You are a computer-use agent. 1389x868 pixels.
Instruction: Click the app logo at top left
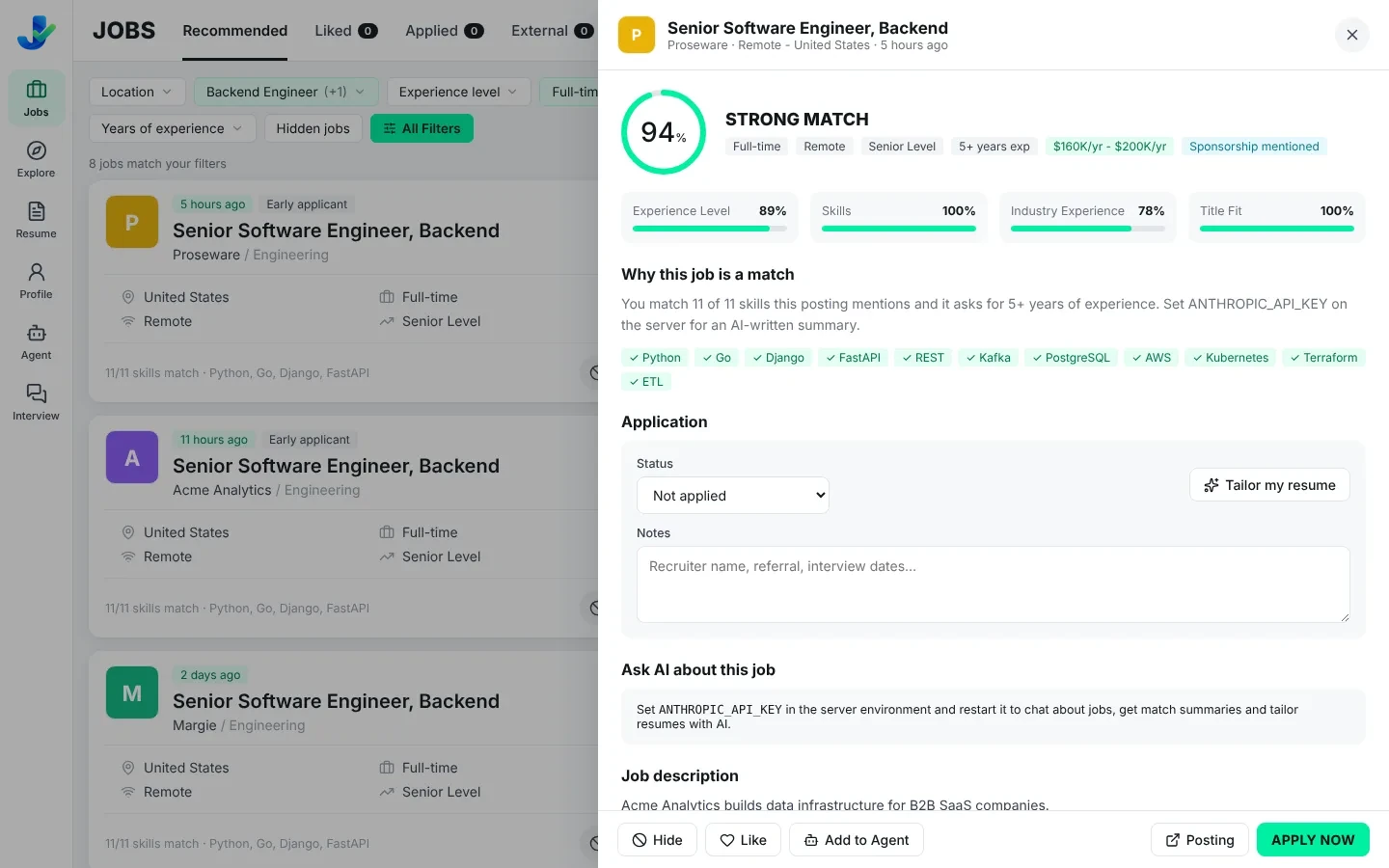[36, 32]
